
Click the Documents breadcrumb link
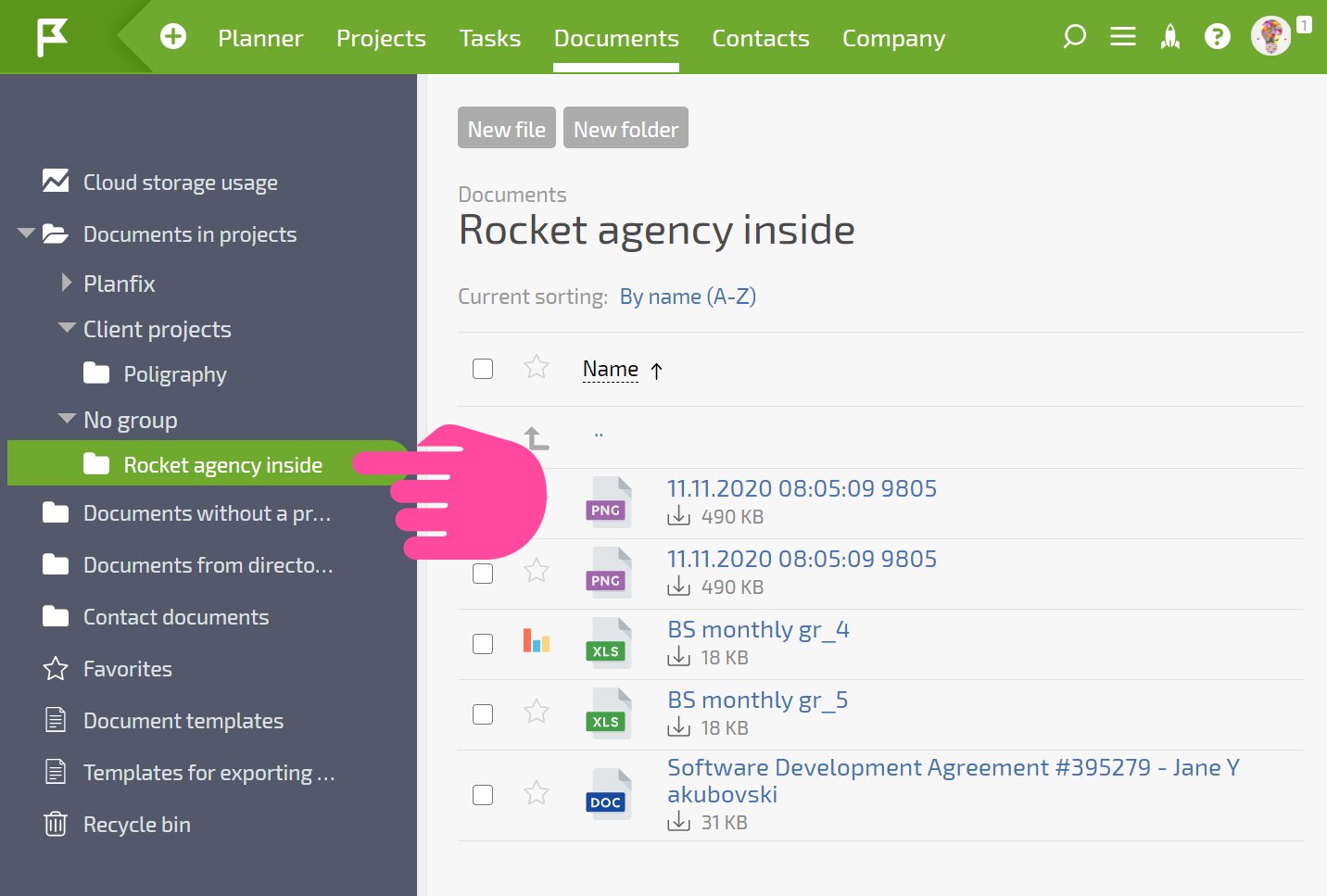[512, 195]
